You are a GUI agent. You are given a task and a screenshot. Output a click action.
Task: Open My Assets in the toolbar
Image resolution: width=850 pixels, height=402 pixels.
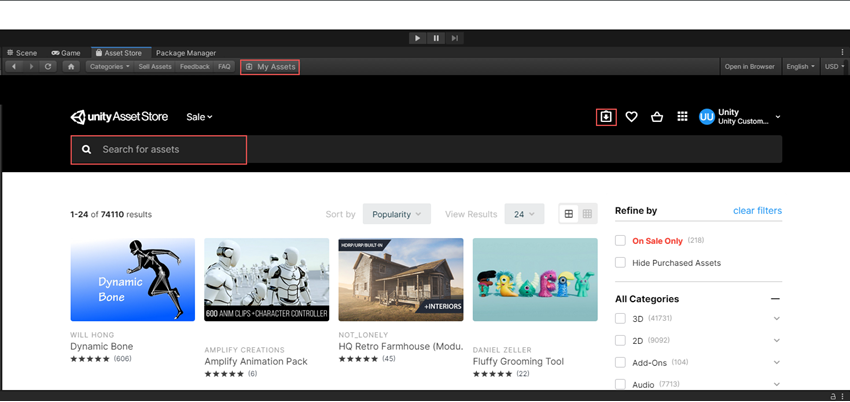(270, 67)
